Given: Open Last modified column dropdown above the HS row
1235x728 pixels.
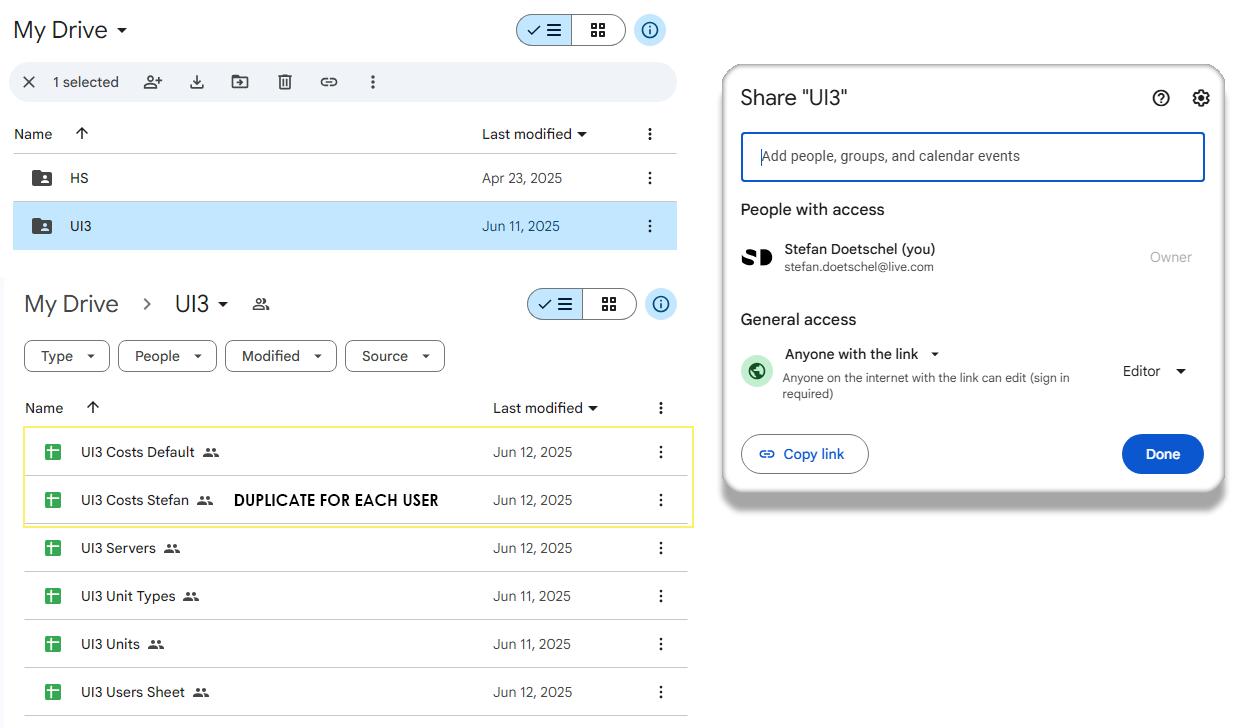Looking at the screenshot, I should click(534, 134).
